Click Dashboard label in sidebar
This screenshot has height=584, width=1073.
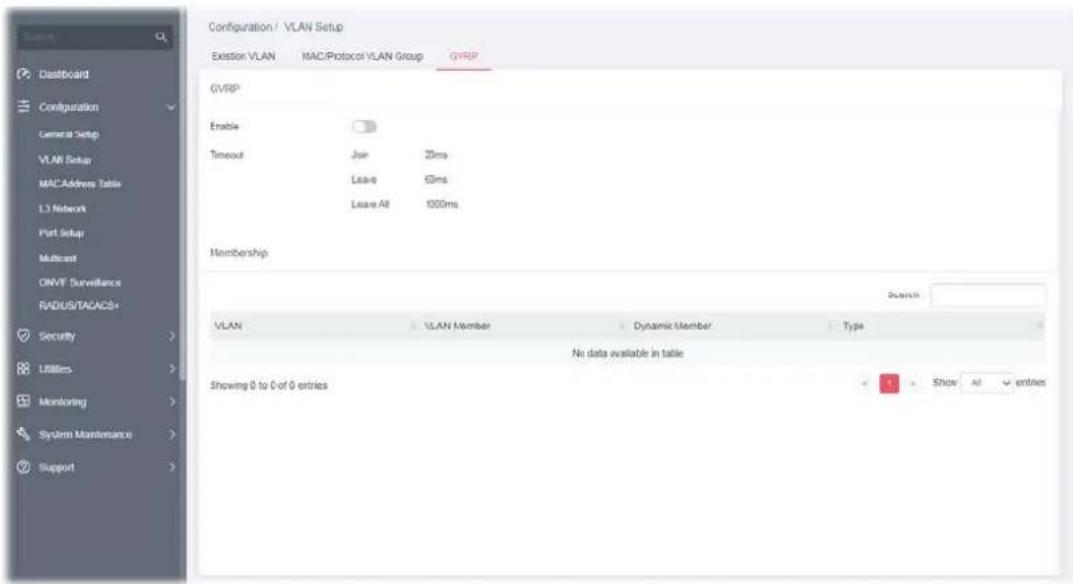click(64, 74)
